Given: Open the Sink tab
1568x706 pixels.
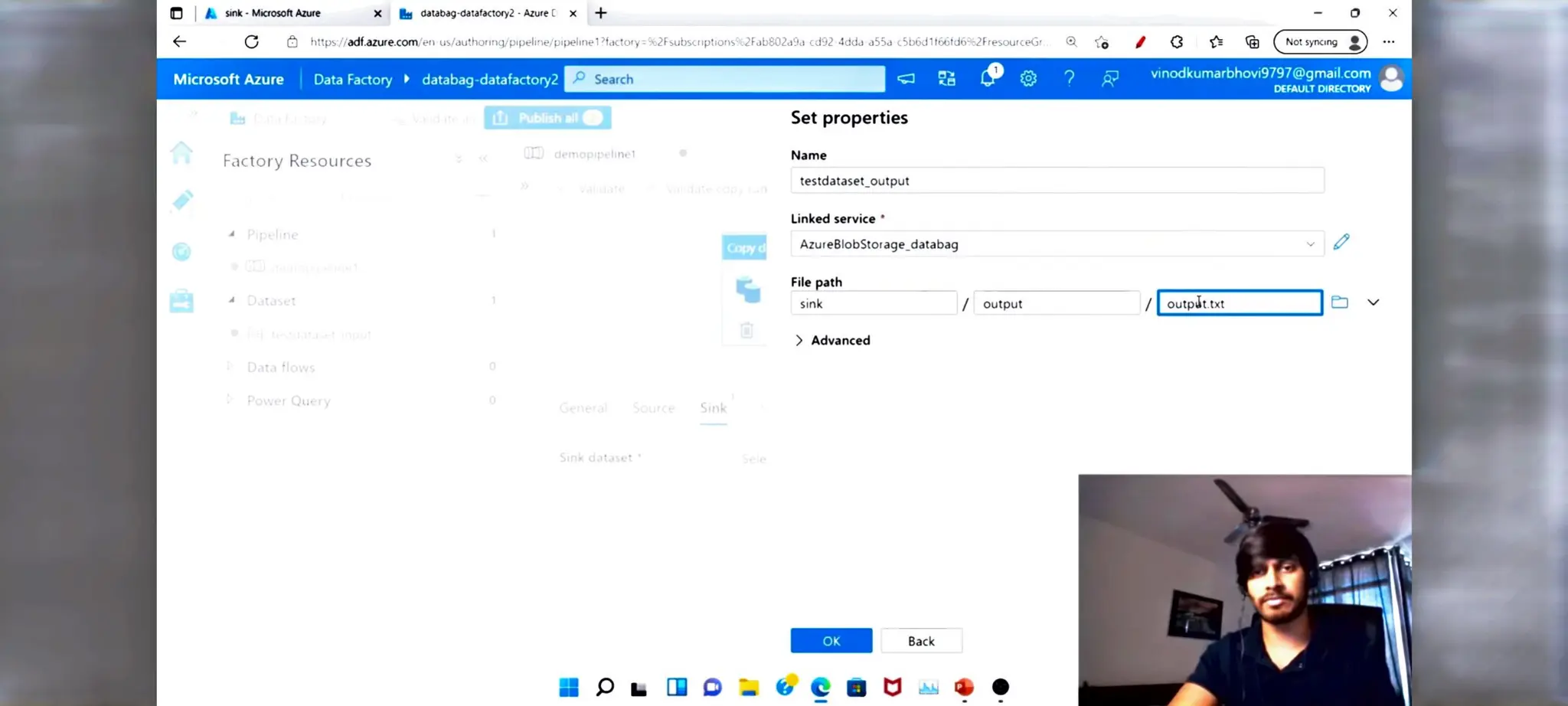Looking at the screenshot, I should (713, 408).
